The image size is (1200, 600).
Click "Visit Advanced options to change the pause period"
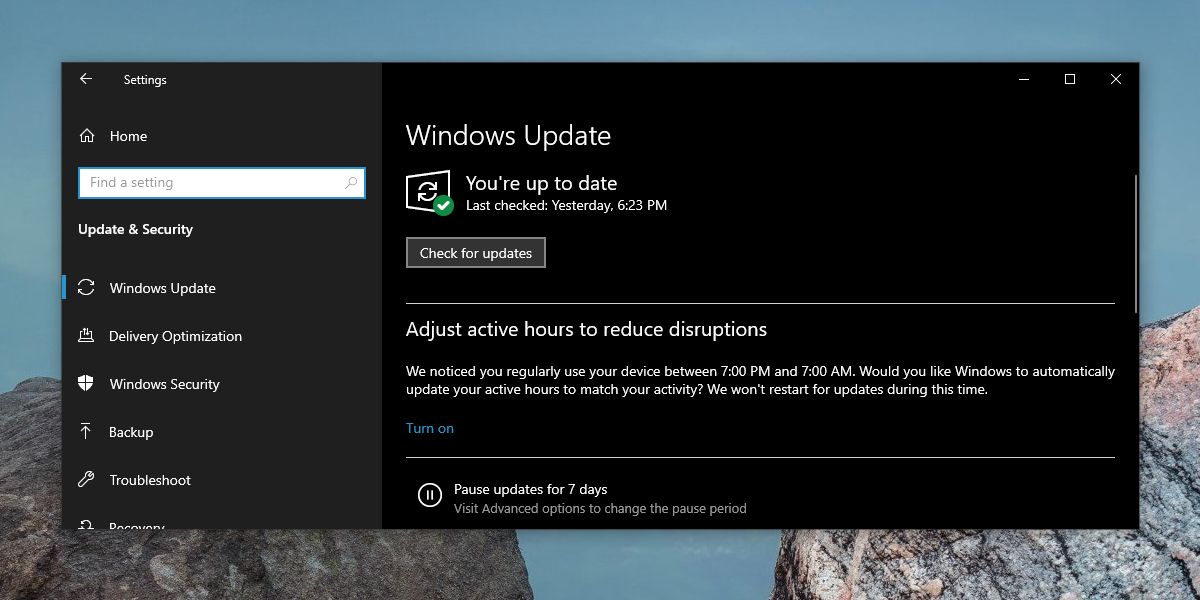(600, 509)
